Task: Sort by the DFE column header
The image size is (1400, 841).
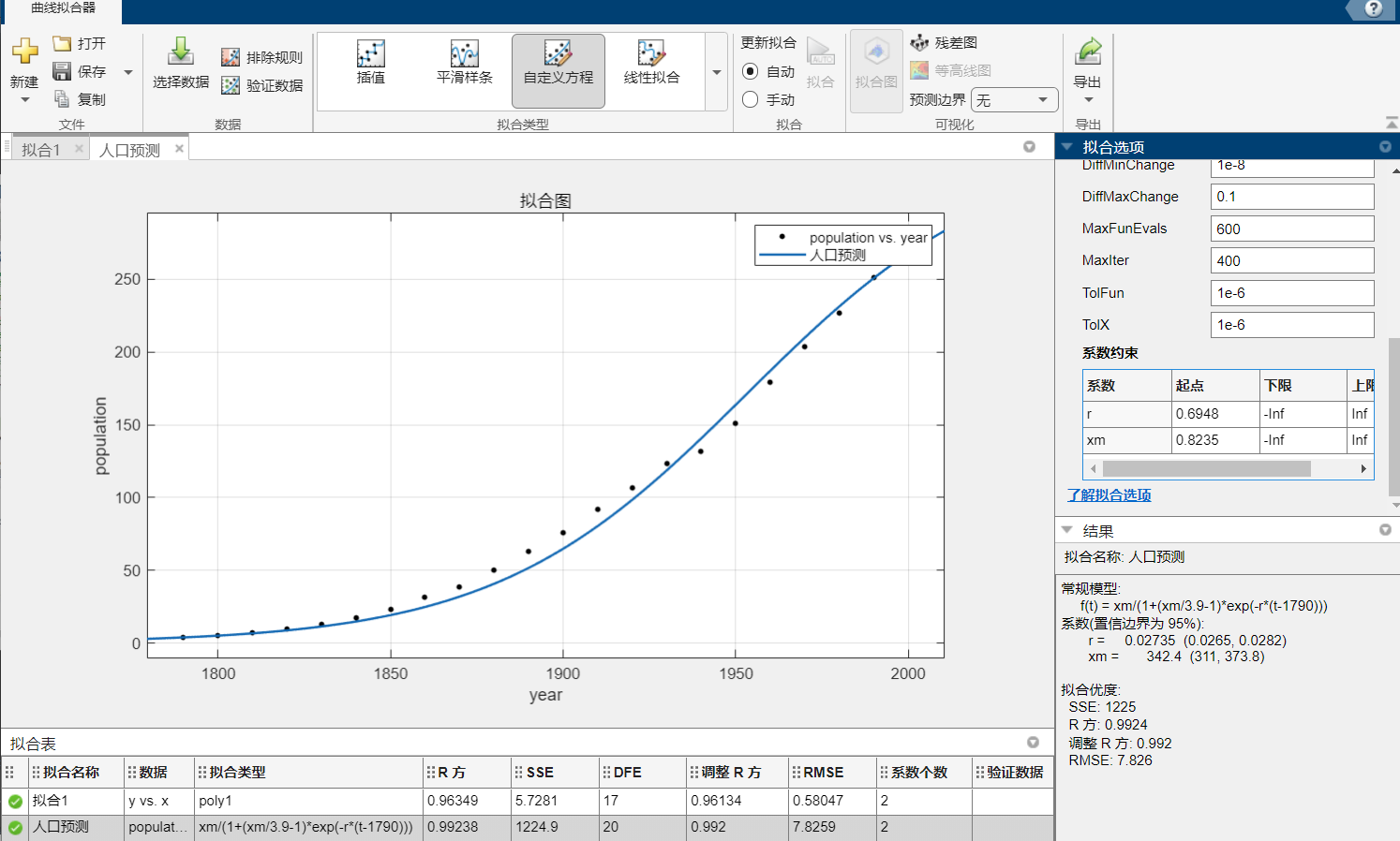Action: (x=643, y=773)
